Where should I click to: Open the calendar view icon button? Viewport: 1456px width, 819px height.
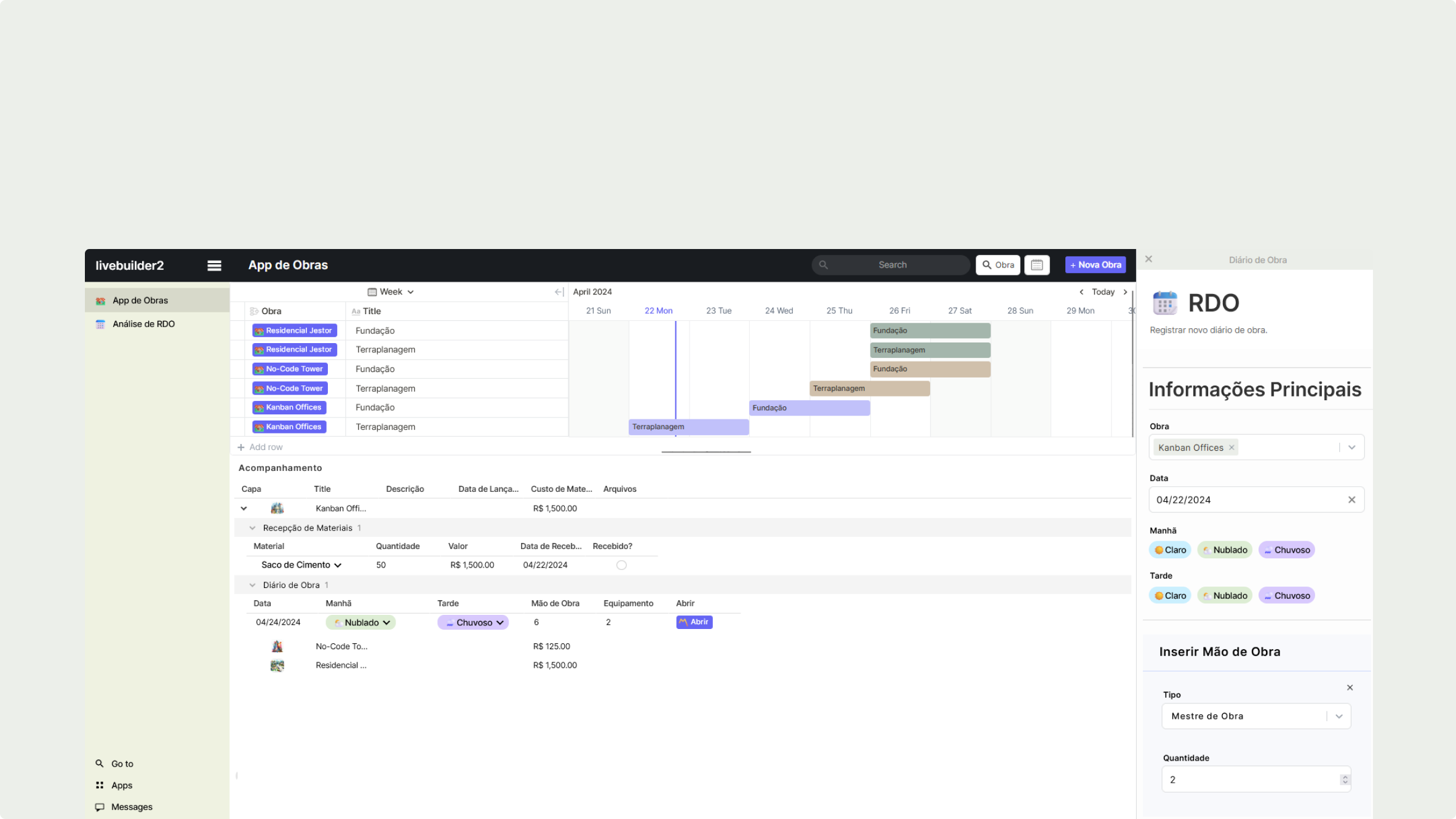tap(1036, 265)
